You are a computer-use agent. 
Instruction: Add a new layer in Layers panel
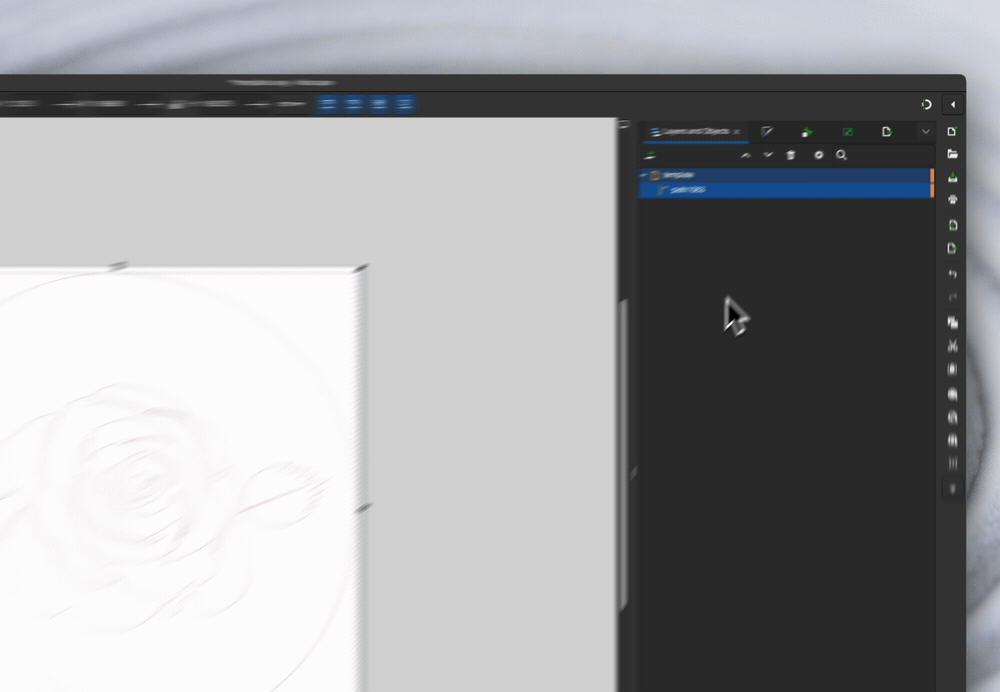pos(650,155)
